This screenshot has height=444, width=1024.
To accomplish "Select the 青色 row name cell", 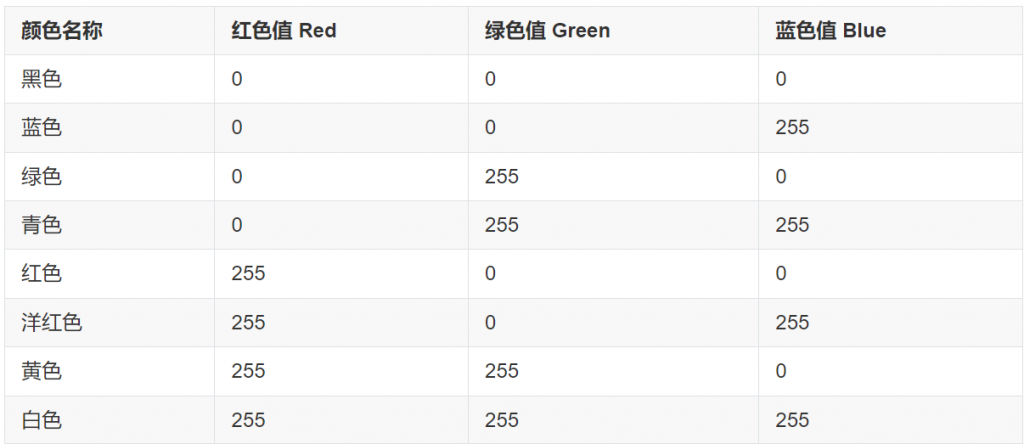I will pos(42,225).
